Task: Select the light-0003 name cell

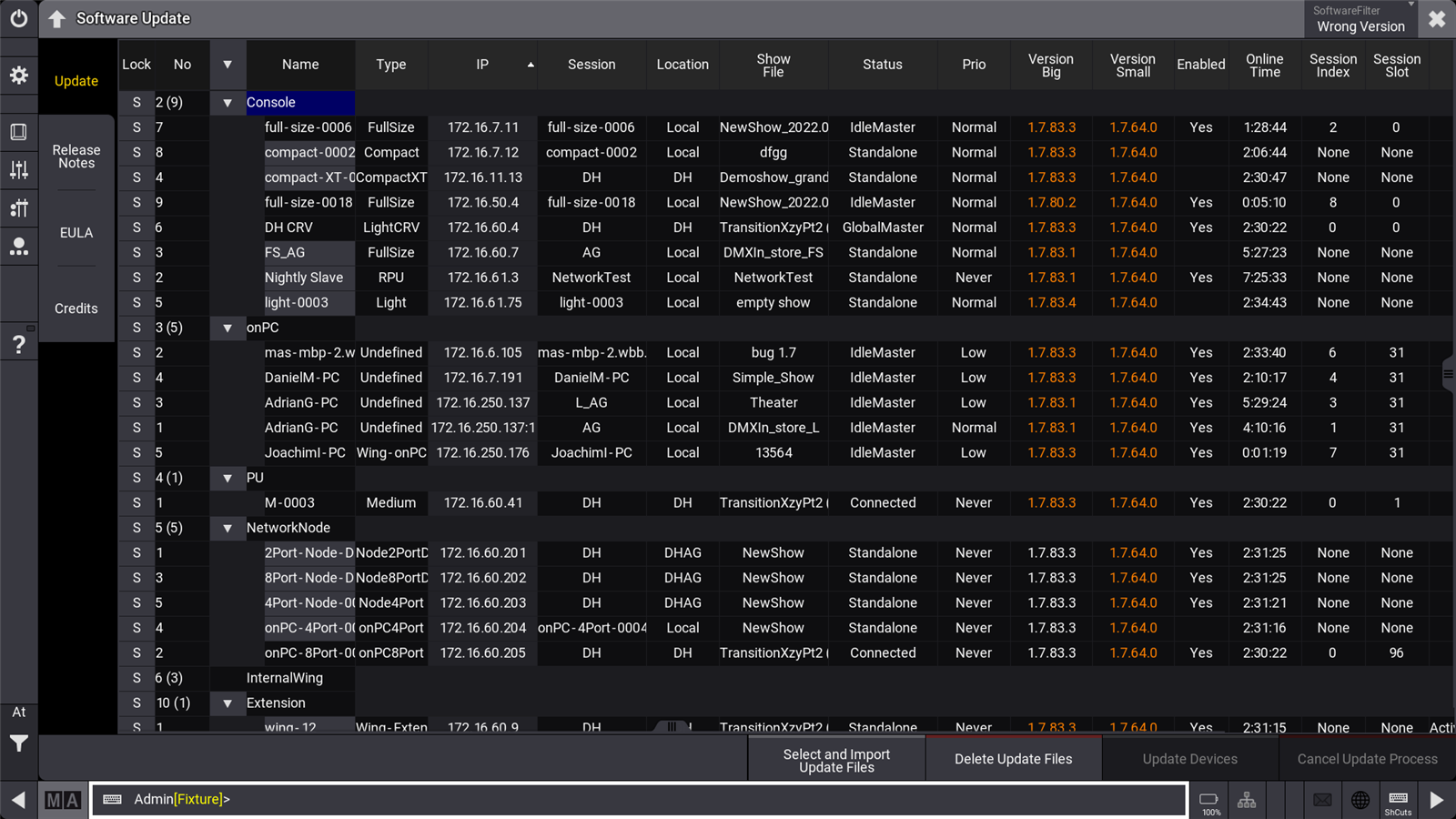Action: [308, 303]
